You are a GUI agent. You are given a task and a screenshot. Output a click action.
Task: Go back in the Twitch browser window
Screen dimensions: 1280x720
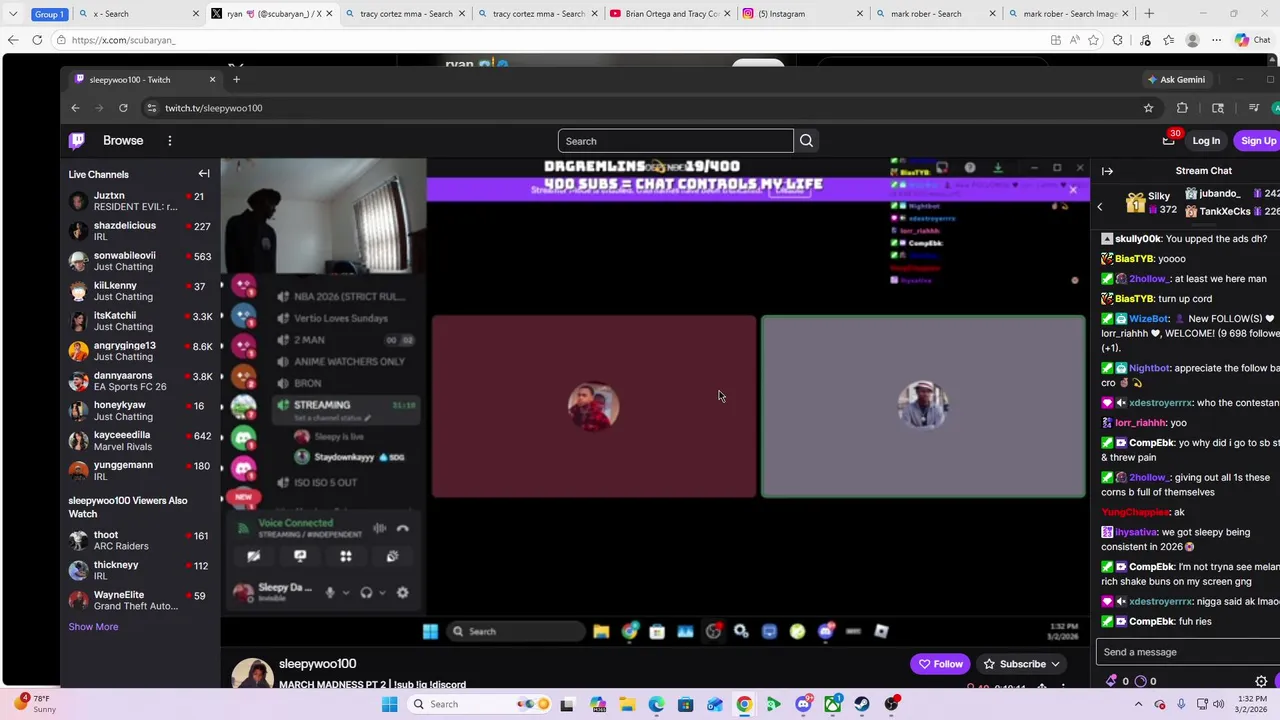pyautogui.click(x=75, y=108)
